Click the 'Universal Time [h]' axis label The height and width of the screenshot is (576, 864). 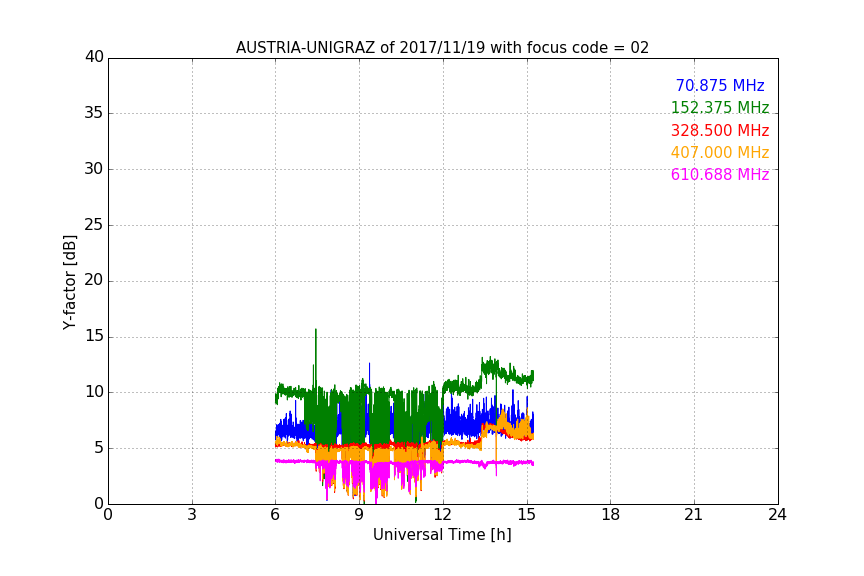442,535
